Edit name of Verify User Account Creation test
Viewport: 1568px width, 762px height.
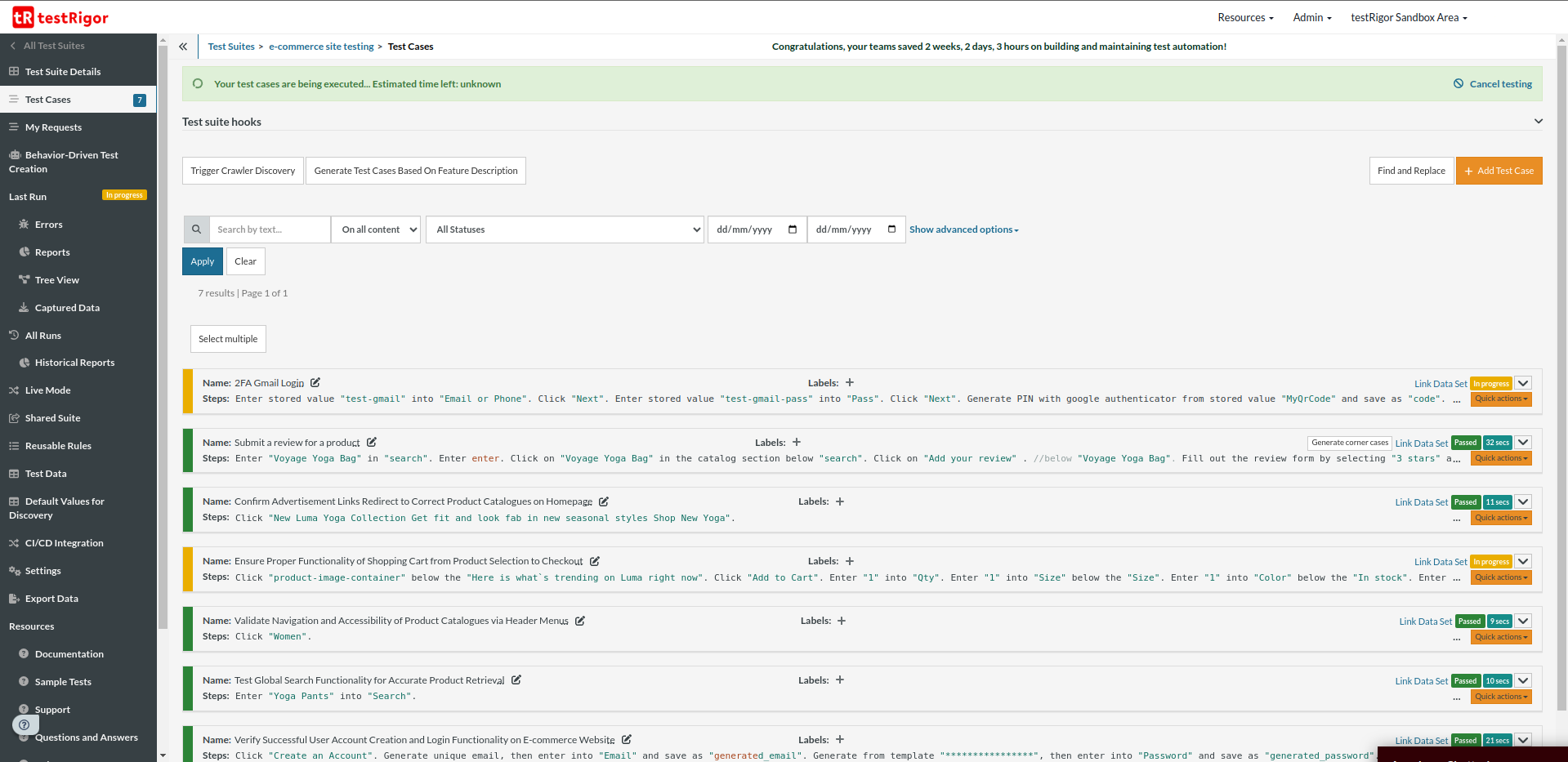pyautogui.click(x=627, y=739)
